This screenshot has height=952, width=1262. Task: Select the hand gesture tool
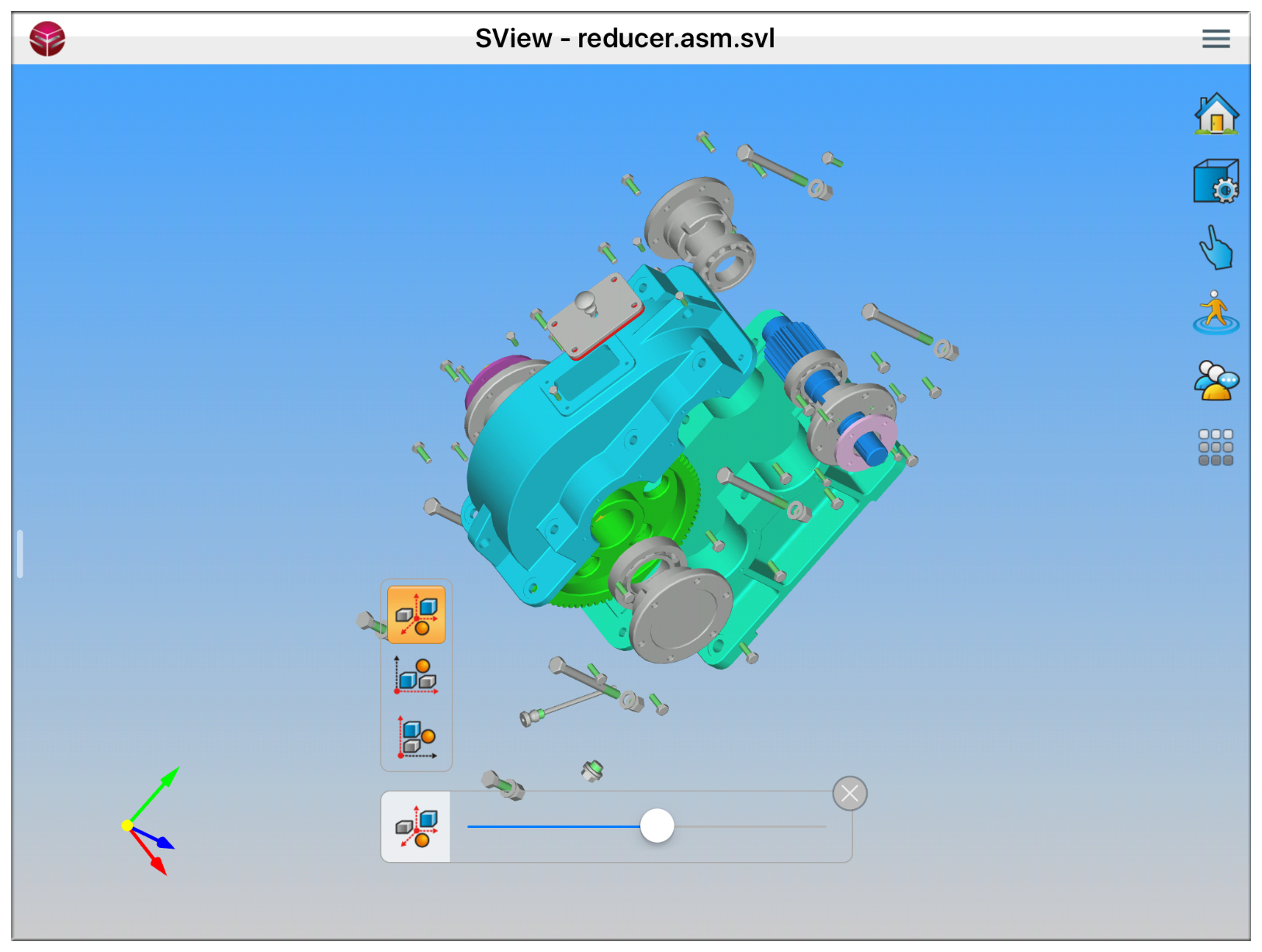1215,248
